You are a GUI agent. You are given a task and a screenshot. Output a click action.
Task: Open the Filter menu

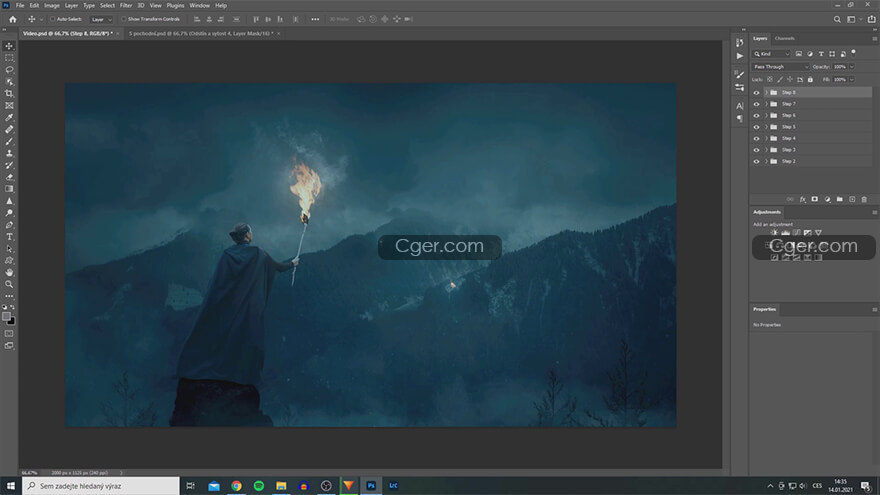point(126,6)
